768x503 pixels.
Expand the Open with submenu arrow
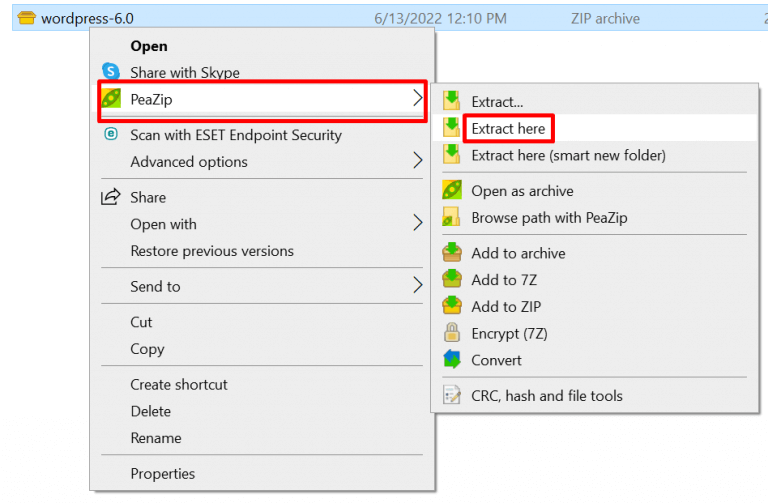[417, 224]
